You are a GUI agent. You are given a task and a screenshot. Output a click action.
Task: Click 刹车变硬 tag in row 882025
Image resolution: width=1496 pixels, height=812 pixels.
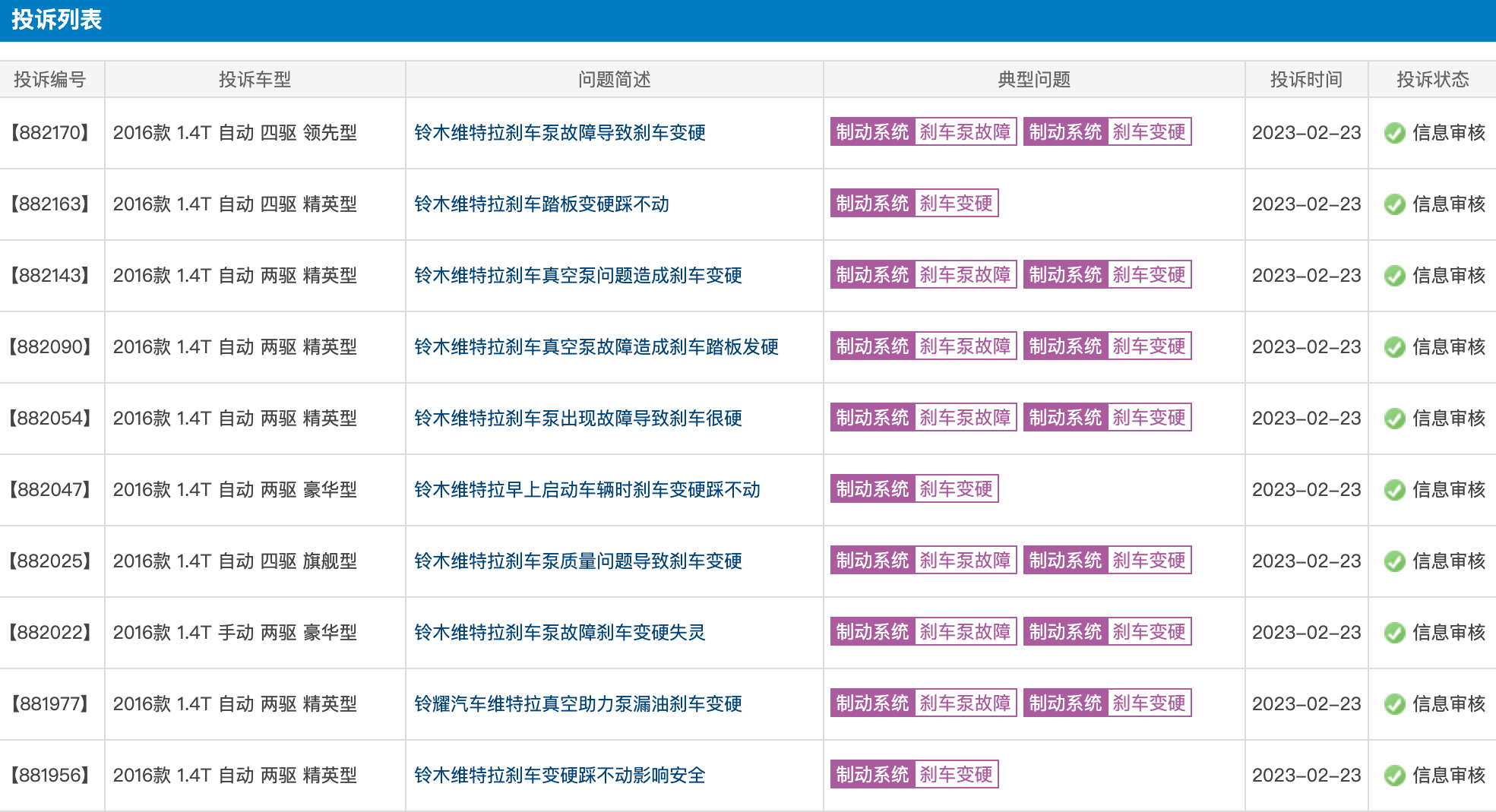[1149, 561]
